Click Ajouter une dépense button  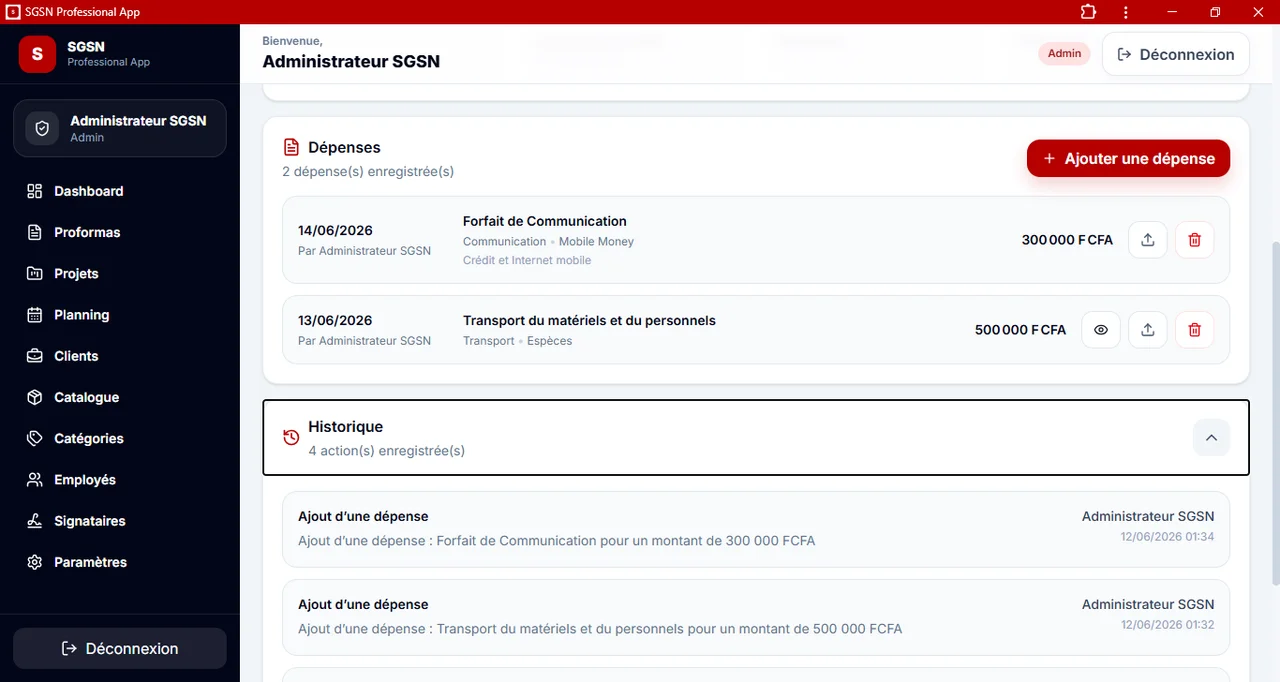click(1128, 158)
